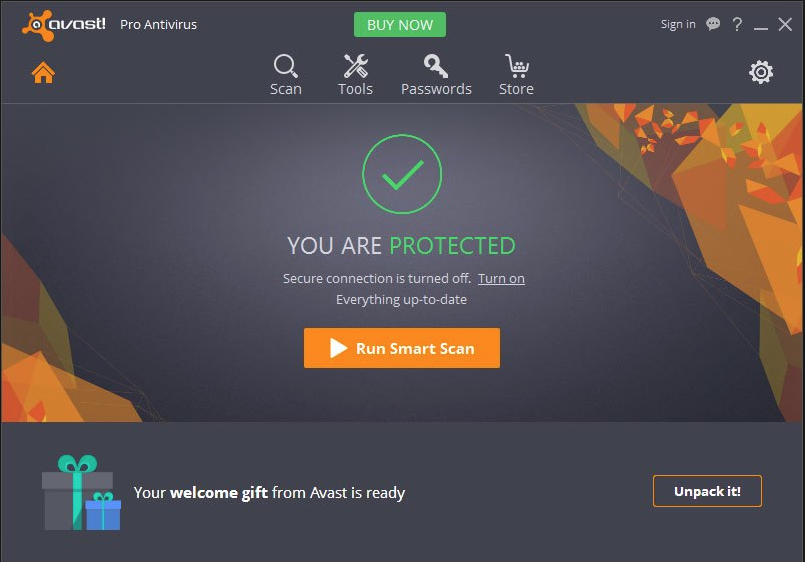
Task: Go to the orange Home icon
Action: (43, 72)
